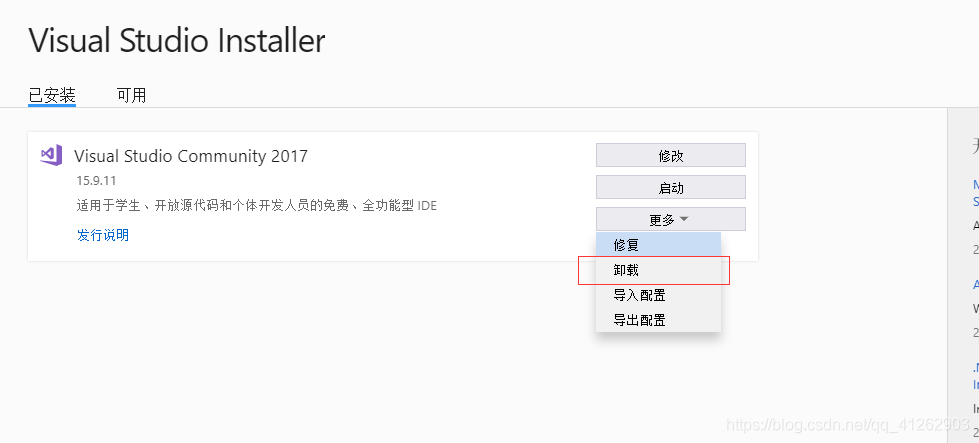Click the product description ending with IDE
979x443 pixels.
point(257,205)
